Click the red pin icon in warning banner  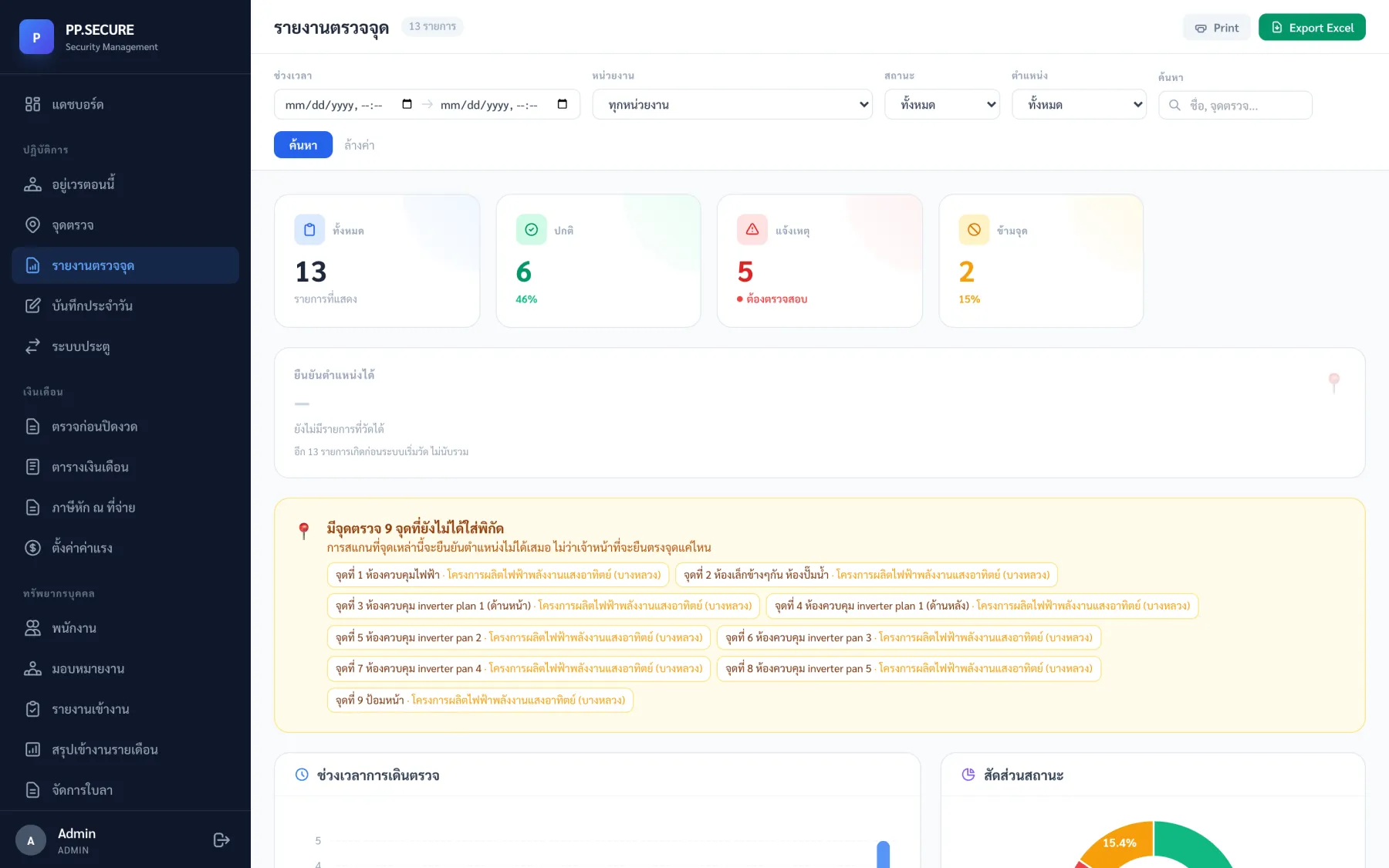[304, 530]
